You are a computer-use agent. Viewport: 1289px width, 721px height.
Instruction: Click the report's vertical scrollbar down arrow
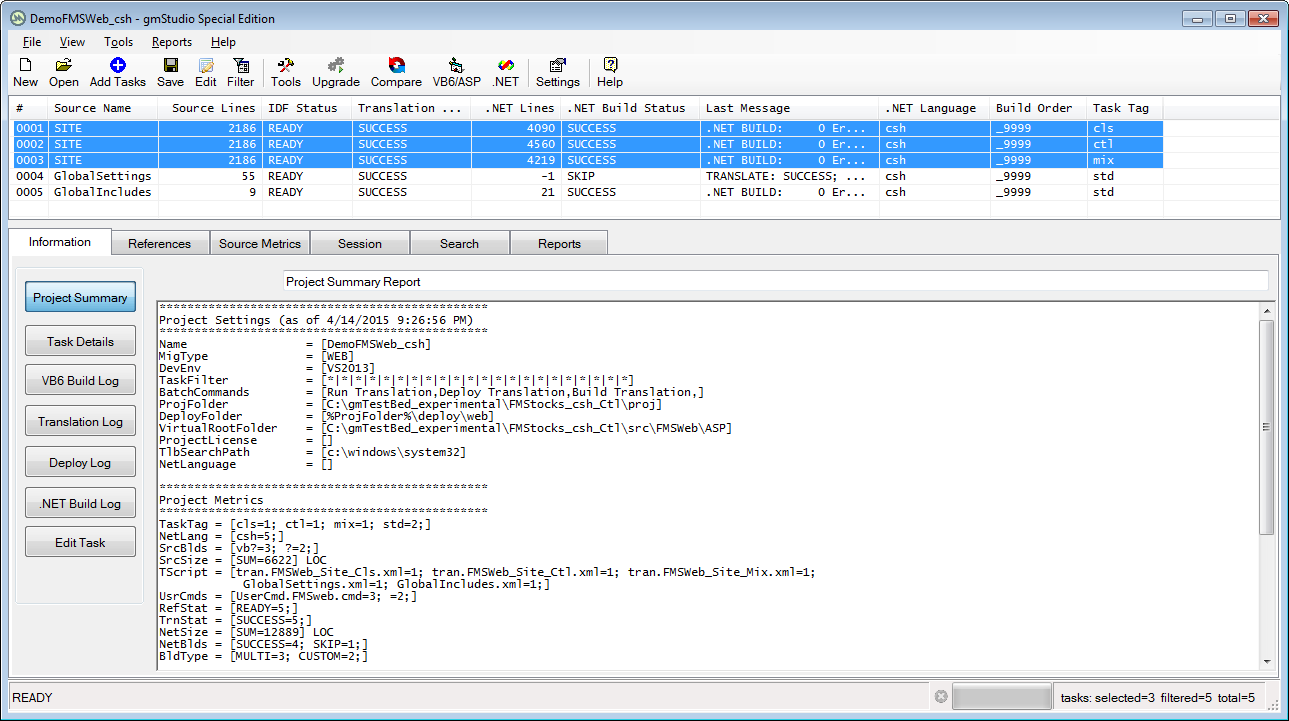pyautogui.click(x=1267, y=661)
